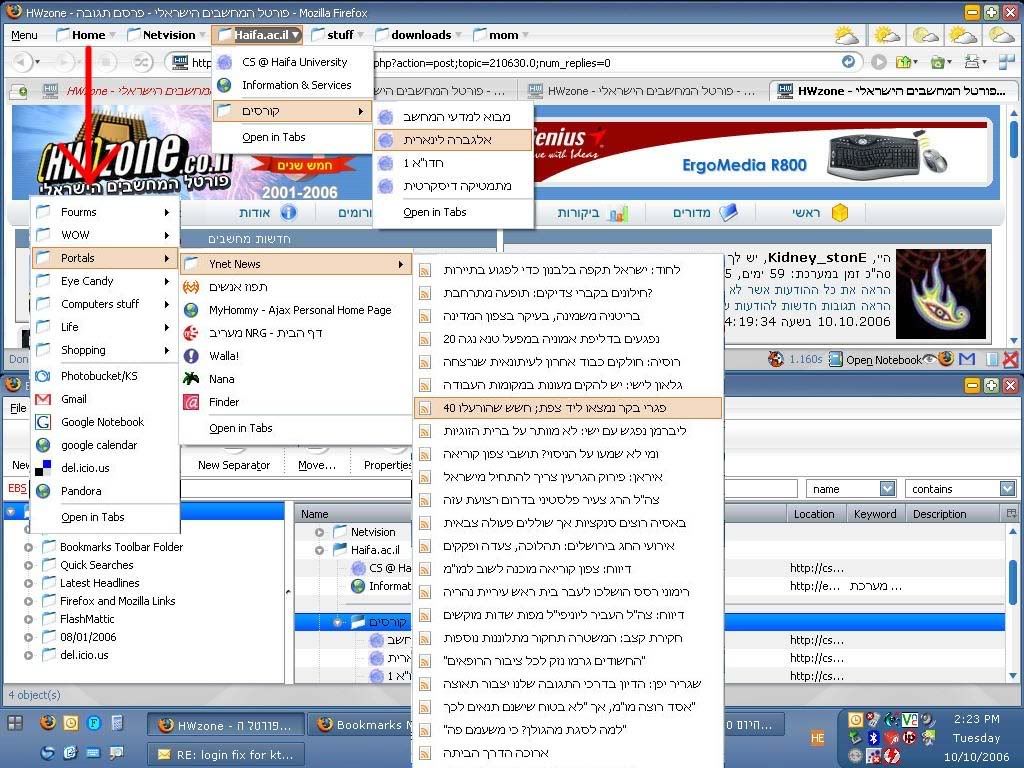Open the Gmail bookmark in the Home menu
This screenshot has width=1024, height=768.
click(104, 399)
